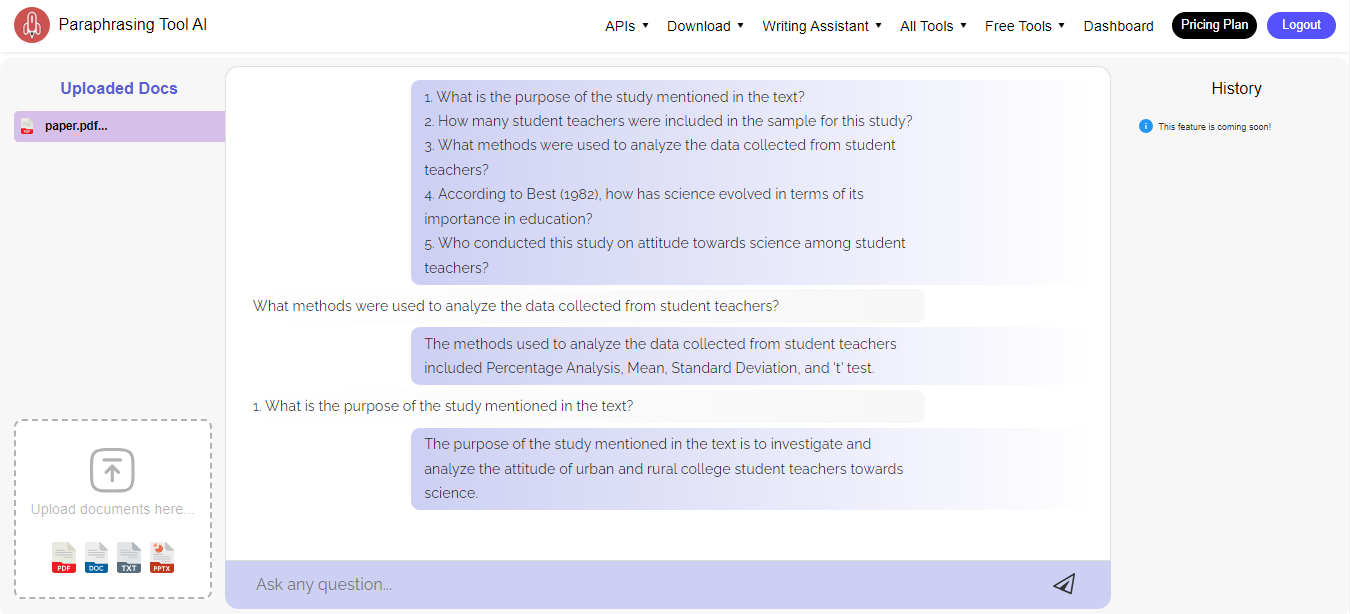Click the upload arrow icon in dropzone
1350x614 pixels.
(112, 470)
